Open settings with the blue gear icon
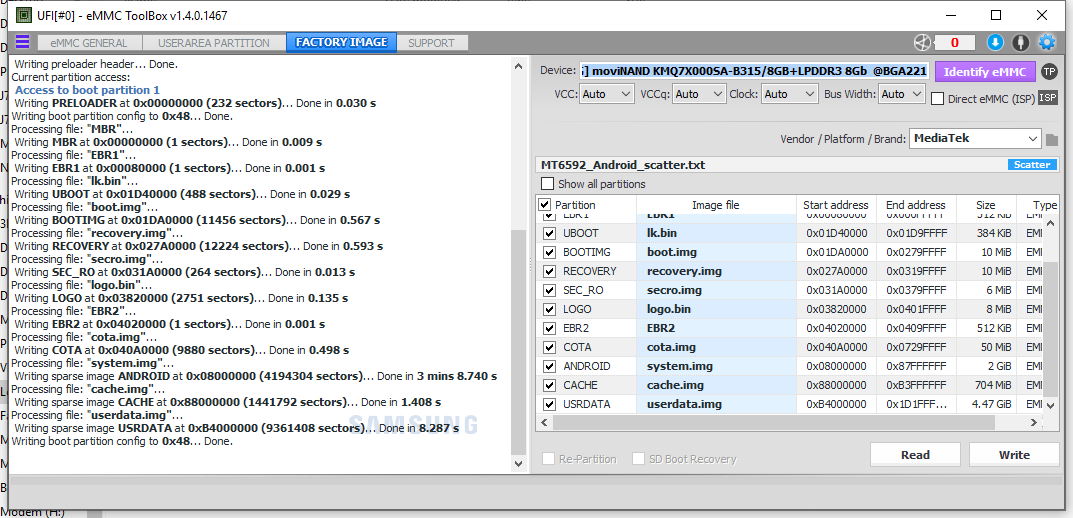 1047,42
